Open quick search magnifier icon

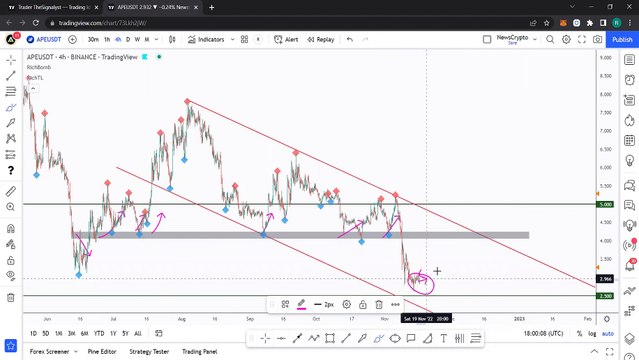[550, 40]
